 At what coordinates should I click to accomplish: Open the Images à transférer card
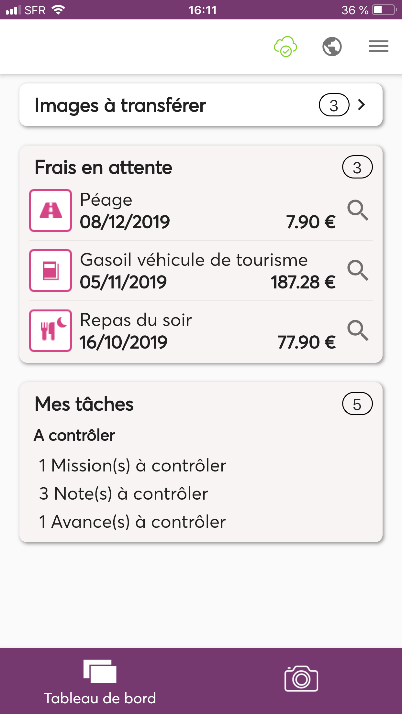pyautogui.click(x=201, y=105)
